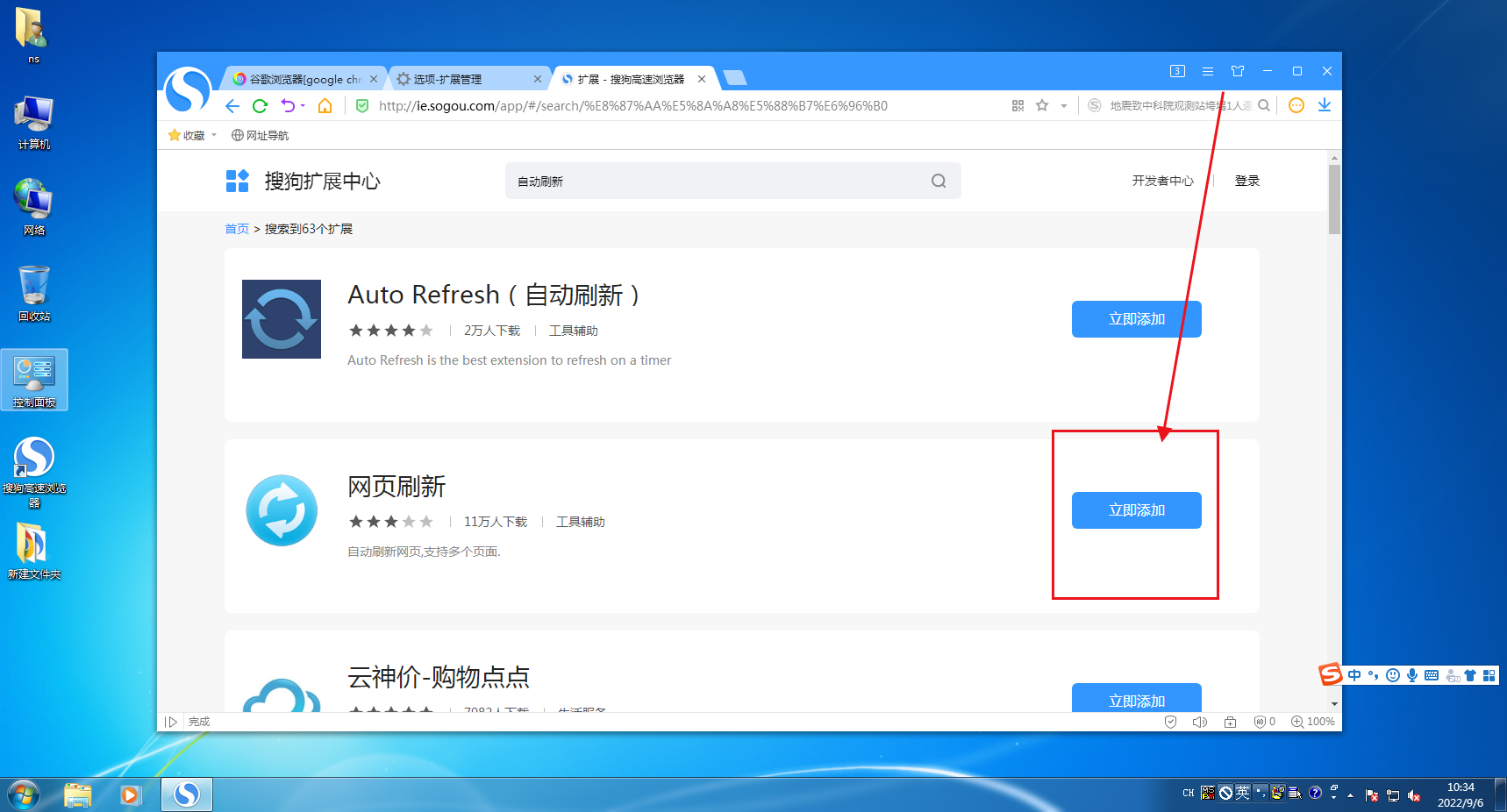Bookmark this page with the star icon
The width and height of the screenshot is (1507, 812).
tap(1042, 106)
